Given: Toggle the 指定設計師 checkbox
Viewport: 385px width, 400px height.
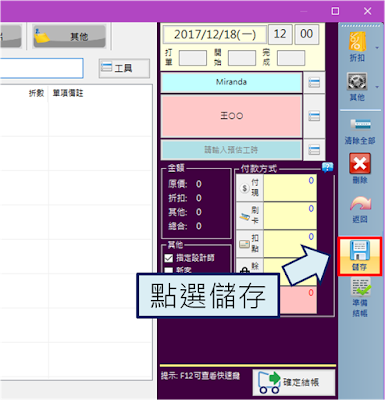Looking at the screenshot, I should [x=169, y=258].
